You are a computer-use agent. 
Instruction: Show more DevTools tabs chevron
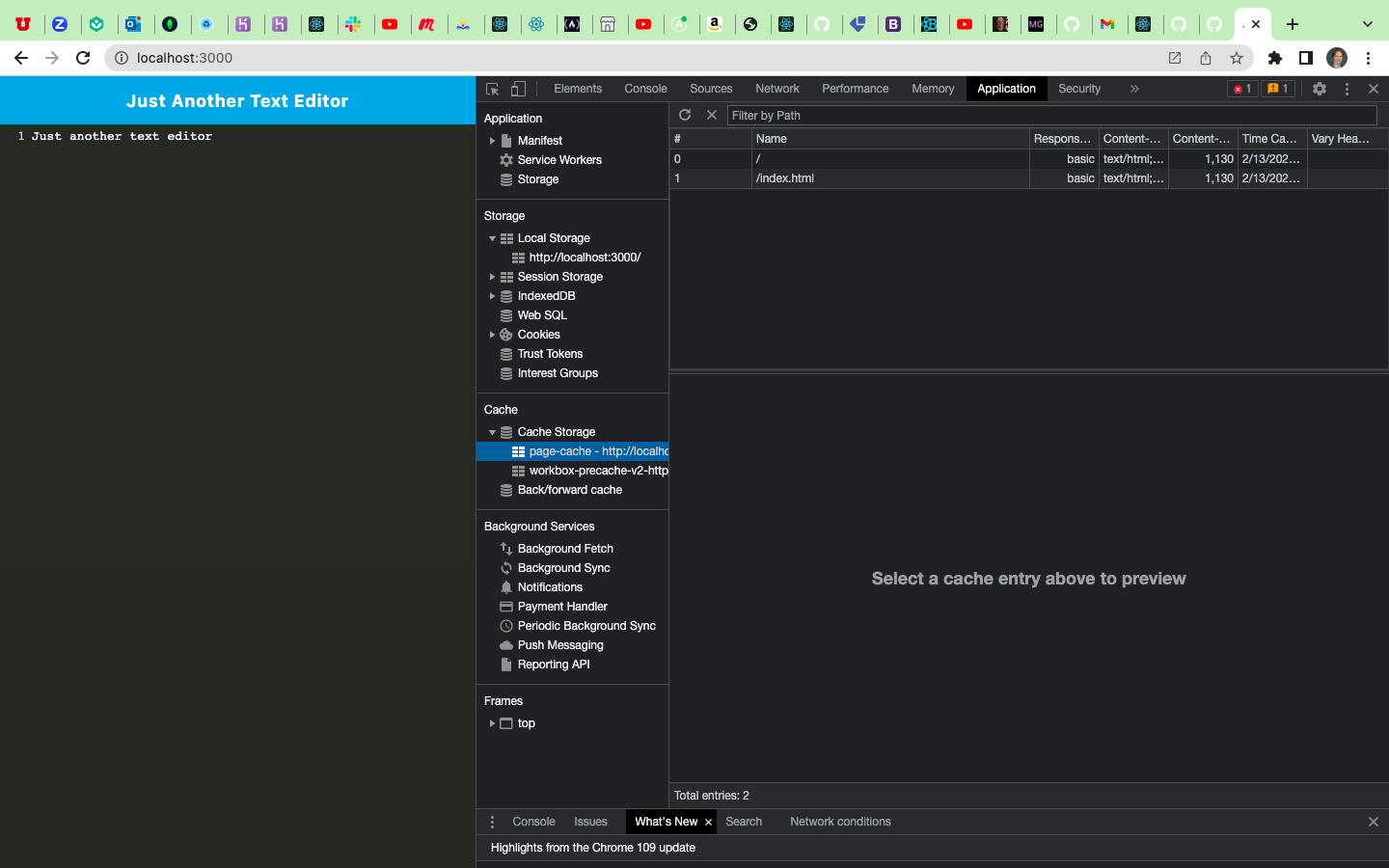click(x=1134, y=89)
